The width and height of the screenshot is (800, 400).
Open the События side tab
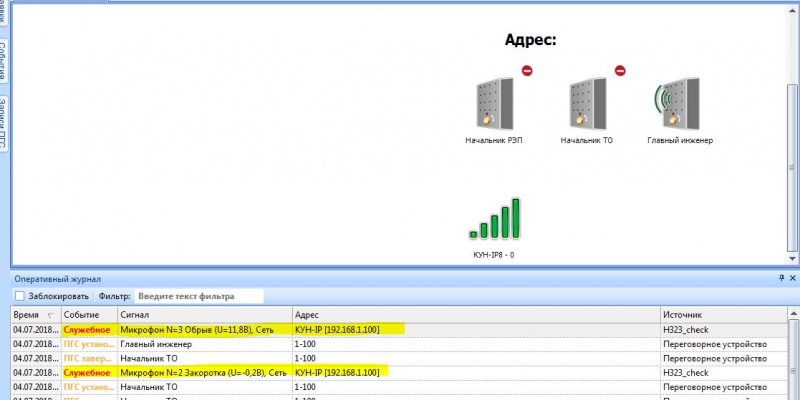(x=6, y=62)
